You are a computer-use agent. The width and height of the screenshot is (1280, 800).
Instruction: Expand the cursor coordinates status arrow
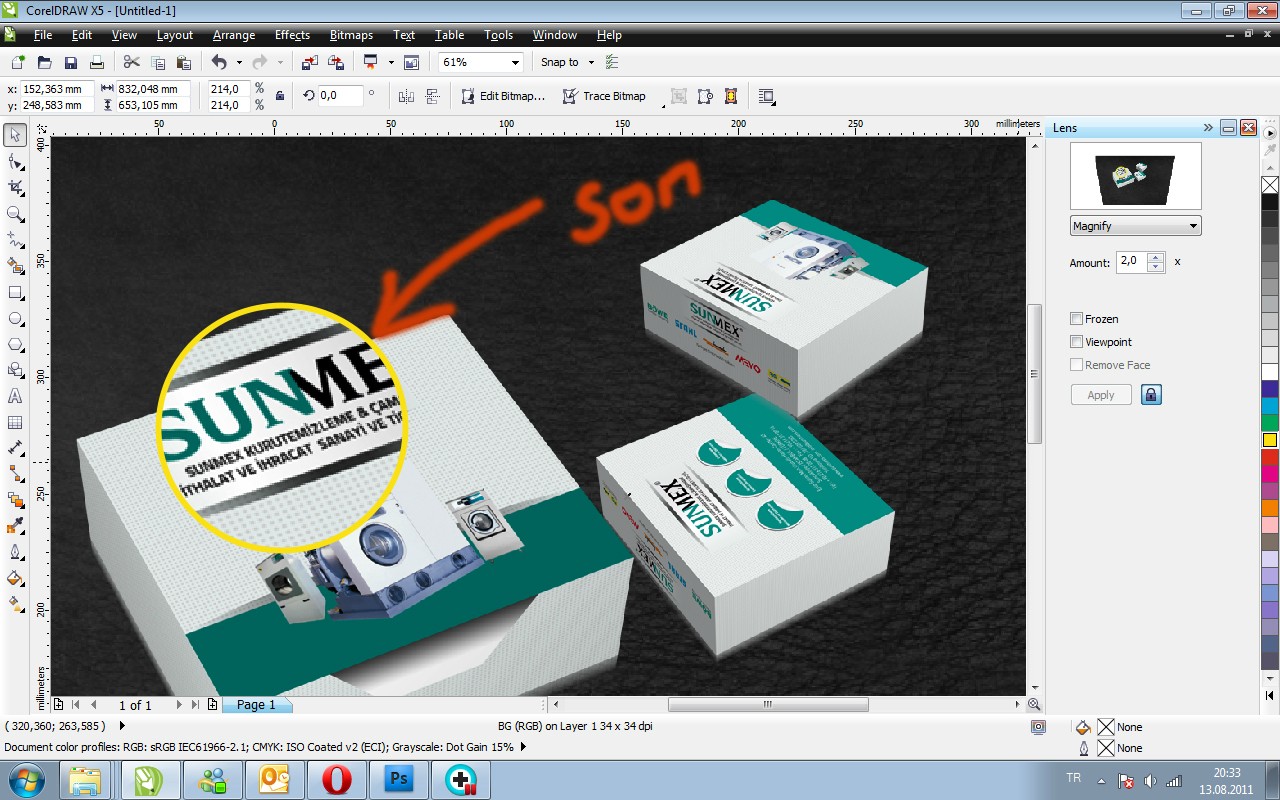click(122, 726)
